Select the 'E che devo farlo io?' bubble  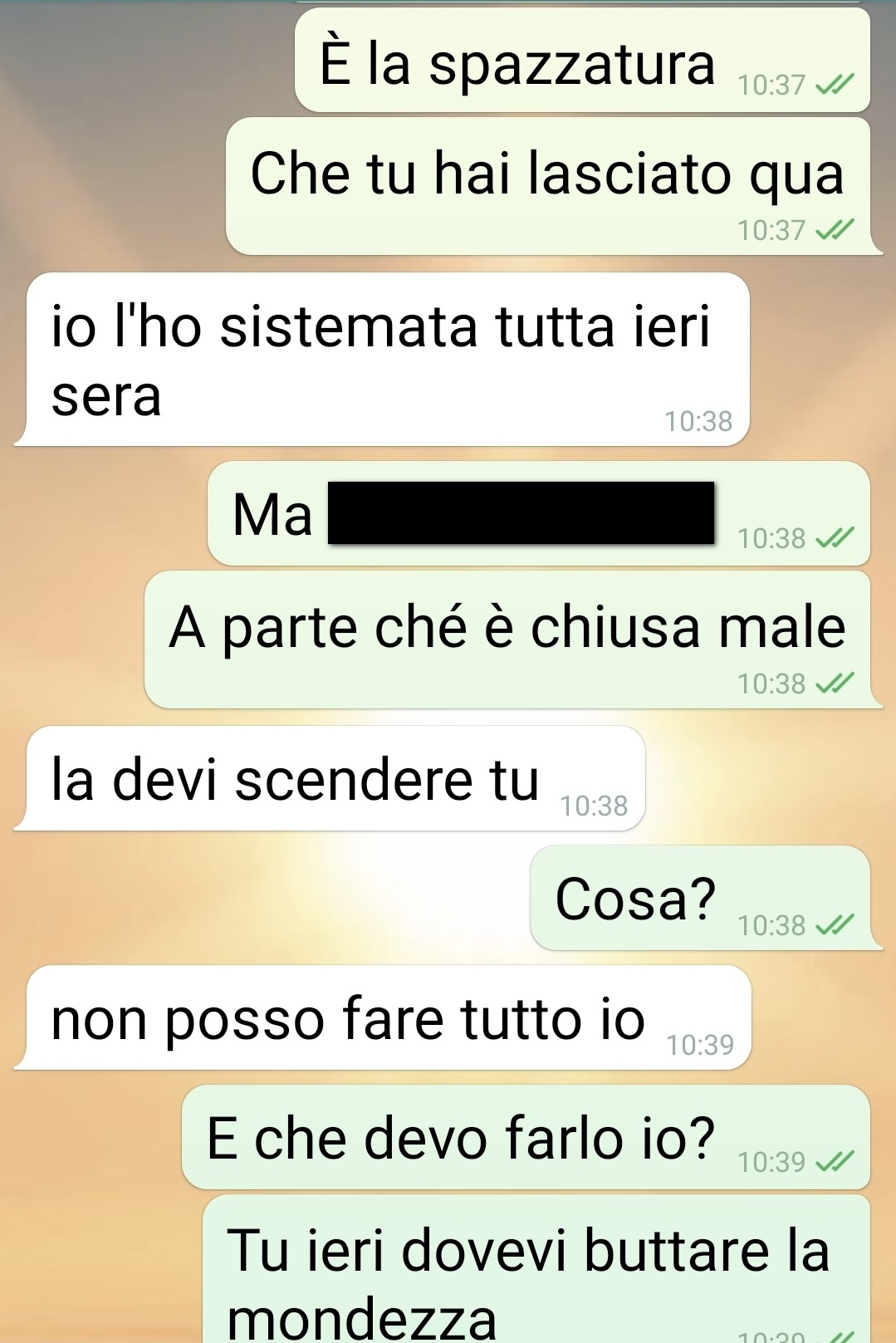526,1137
